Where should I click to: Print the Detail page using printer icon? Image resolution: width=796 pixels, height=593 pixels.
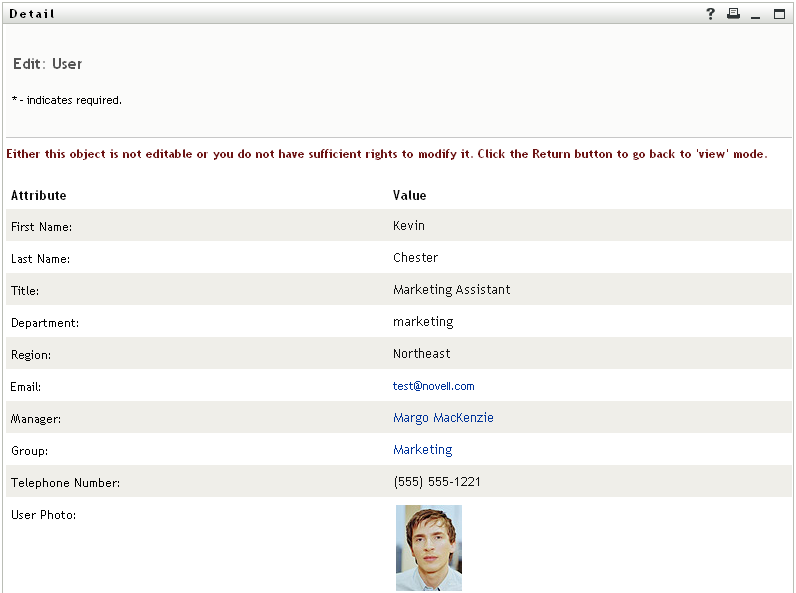(x=733, y=14)
